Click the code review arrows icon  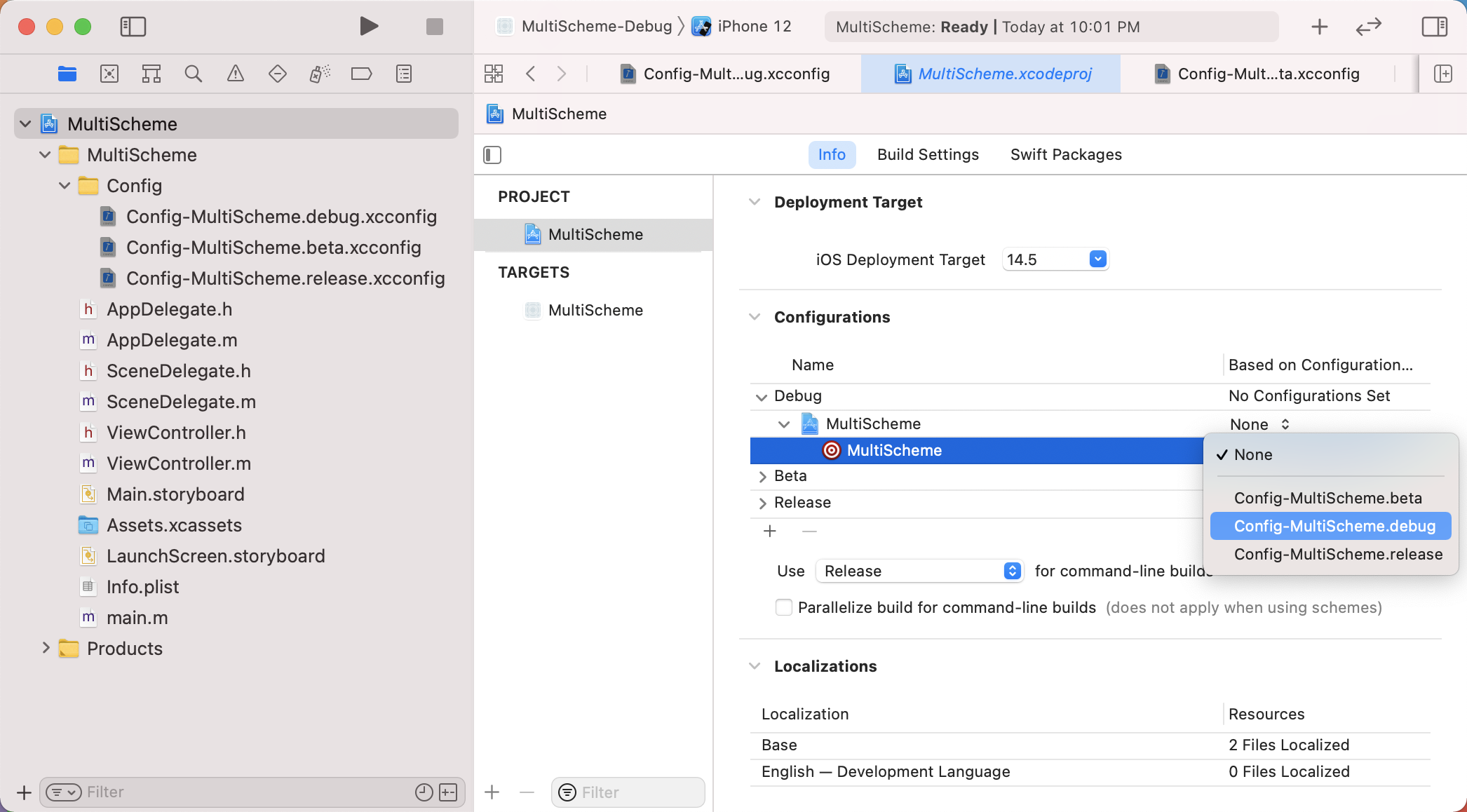(1368, 27)
